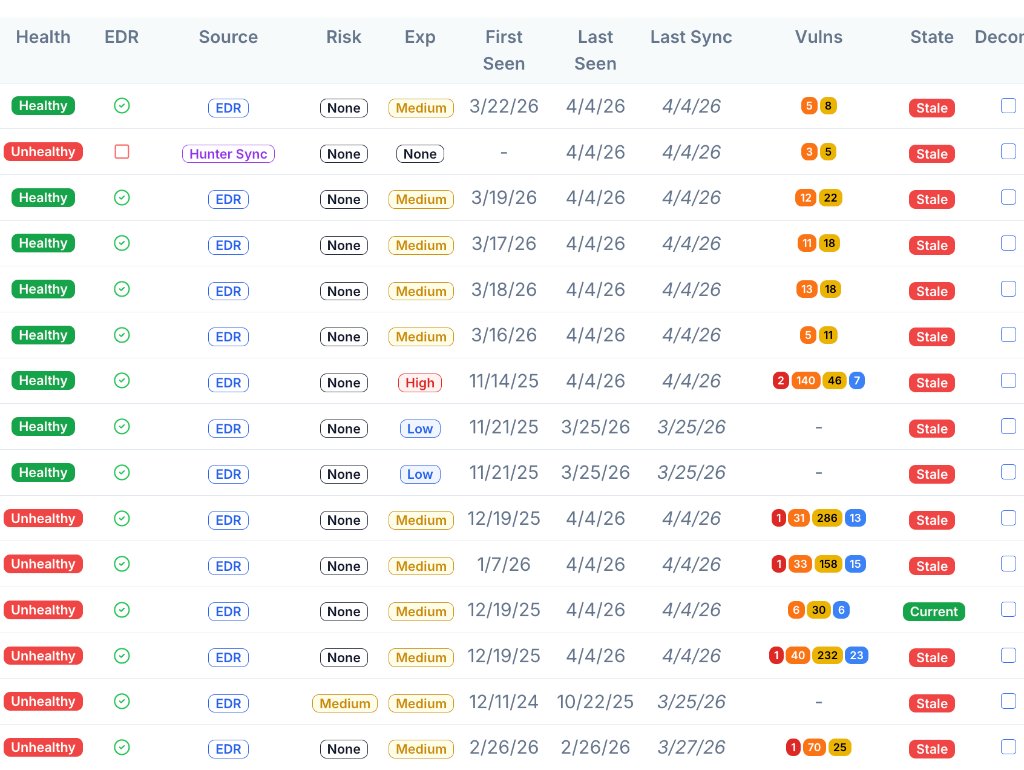
Task: Click EDR check icon in 1/7/26 row
Action: tap(121, 564)
